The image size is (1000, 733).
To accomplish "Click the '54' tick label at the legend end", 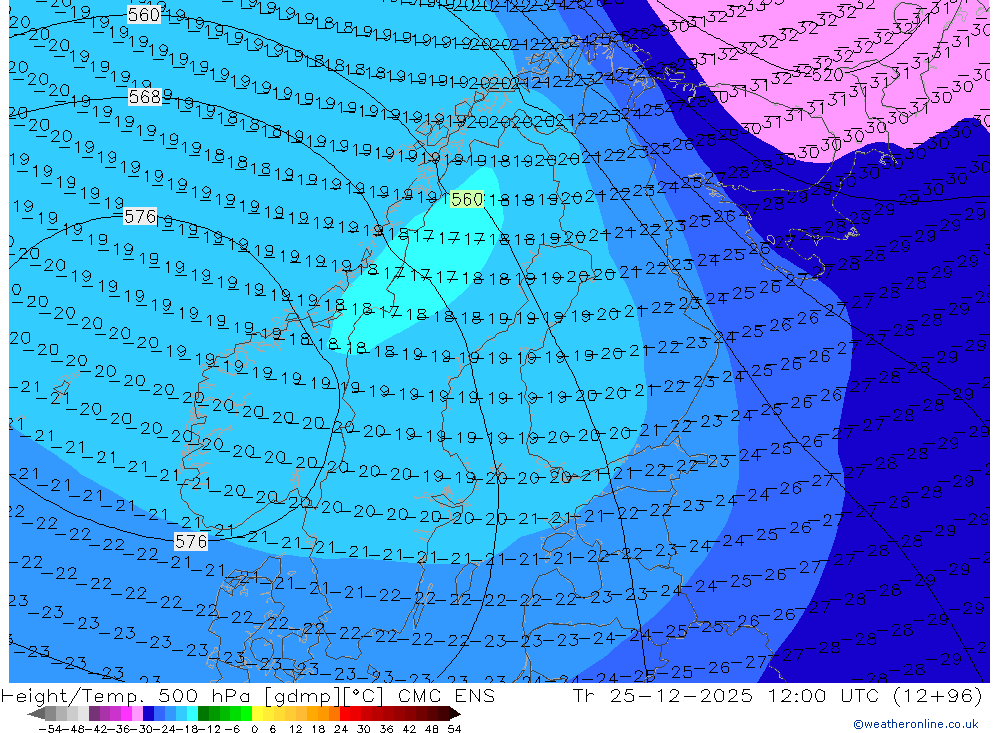I will (454, 729).
